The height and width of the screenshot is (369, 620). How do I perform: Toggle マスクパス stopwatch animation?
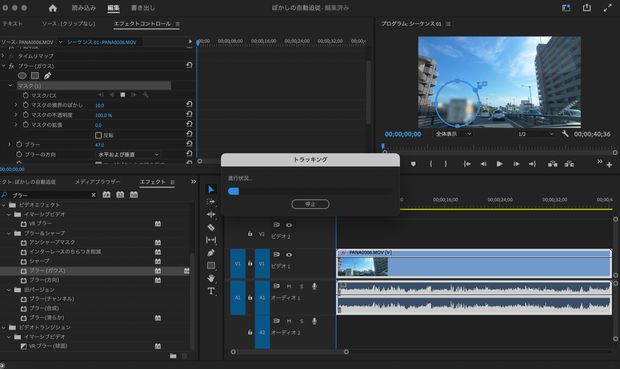click(x=26, y=95)
